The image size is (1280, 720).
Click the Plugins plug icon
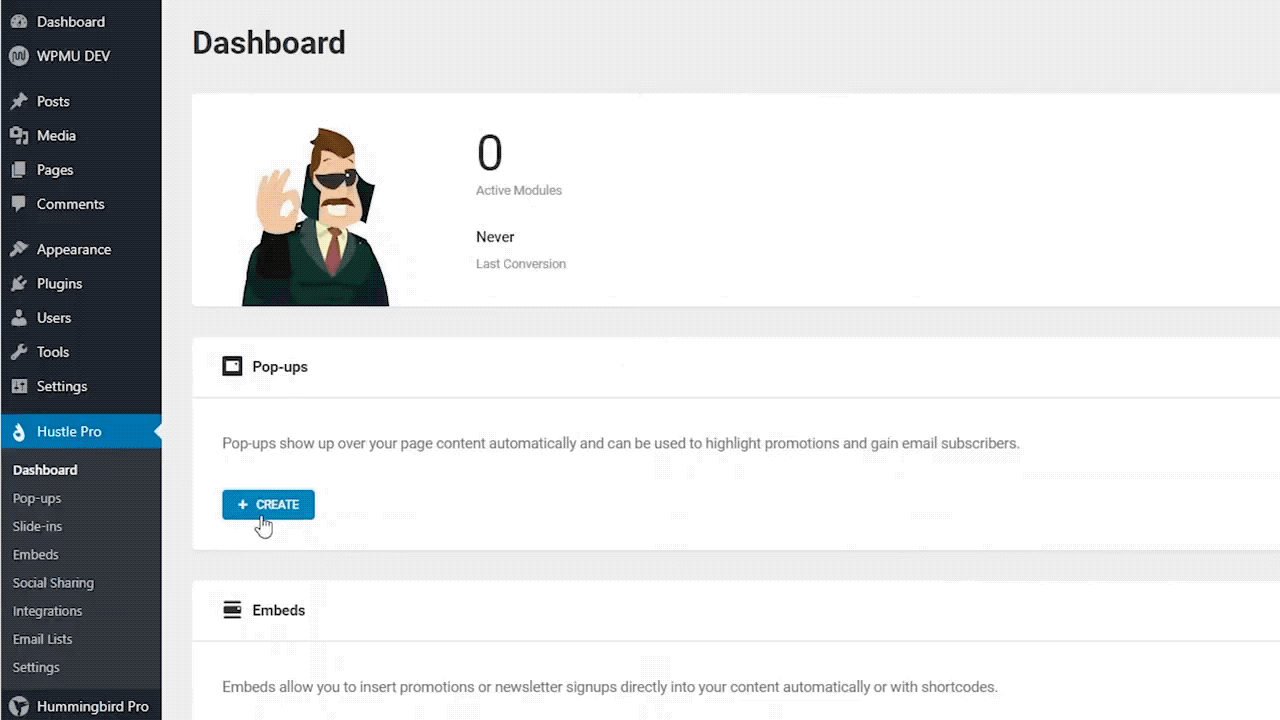pos(18,283)
